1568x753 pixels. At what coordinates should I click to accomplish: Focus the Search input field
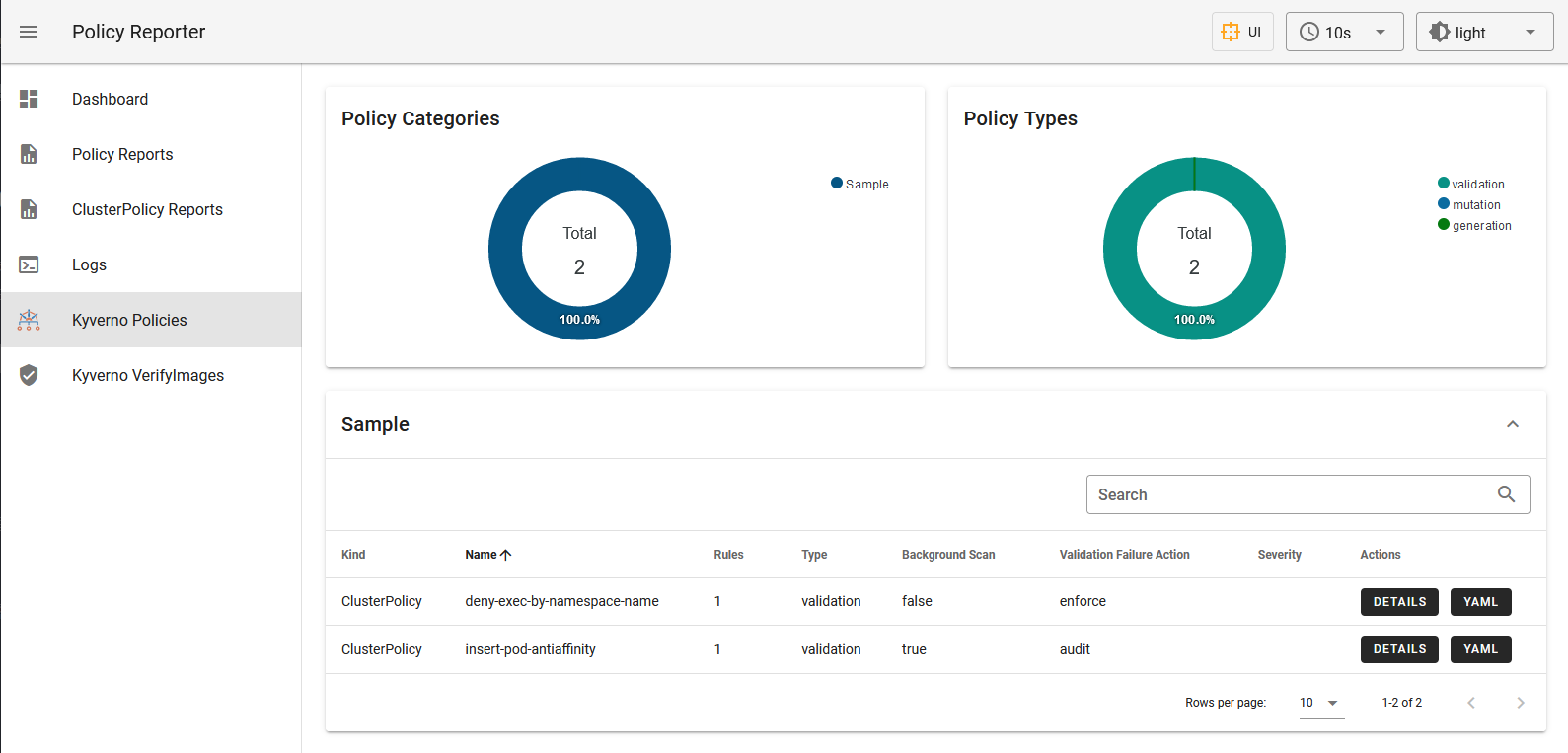tap(1307, 494)
